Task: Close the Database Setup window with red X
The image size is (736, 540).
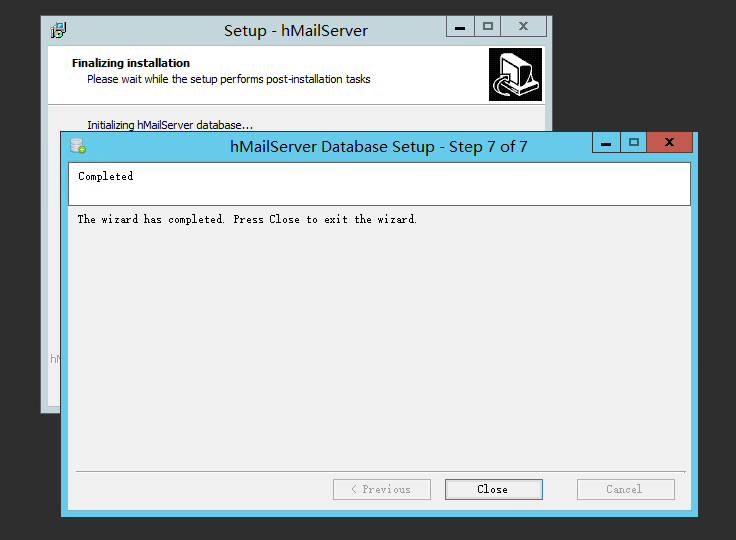Action: [669, 142]
